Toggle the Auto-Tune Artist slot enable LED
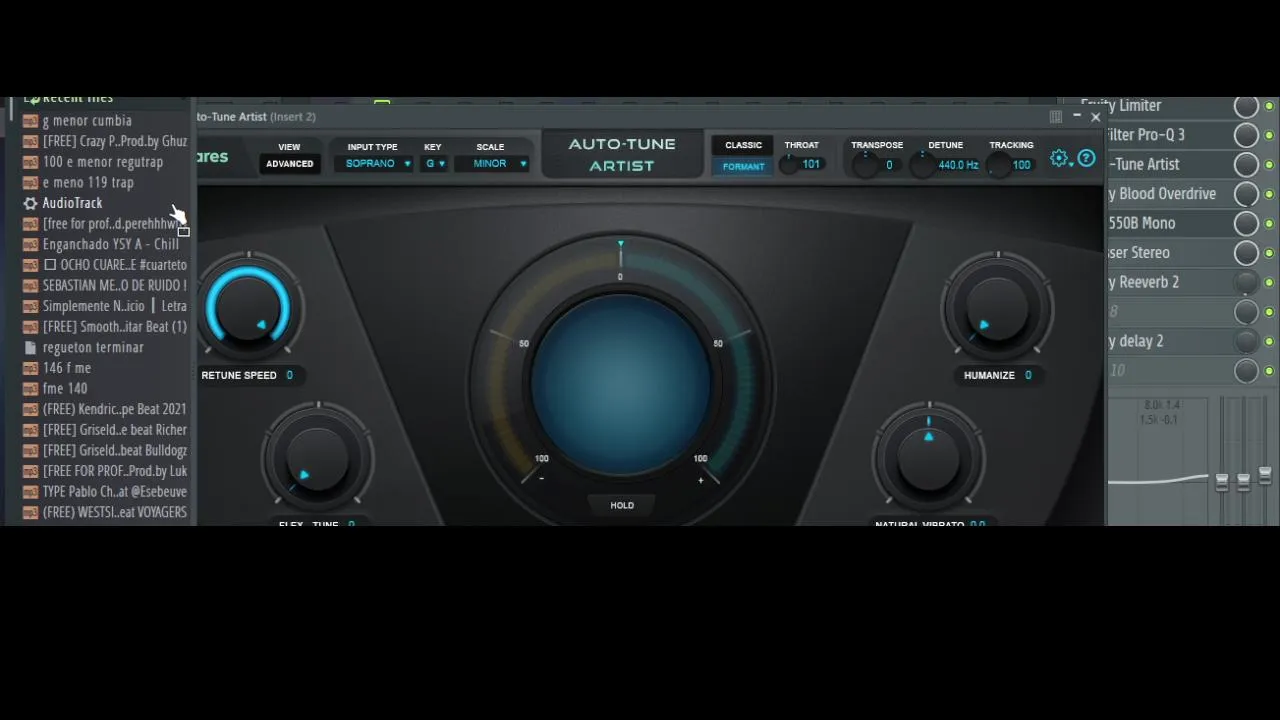Image resolution: width=1280 pixels, height=720 pixels. tap(1269, 165)
